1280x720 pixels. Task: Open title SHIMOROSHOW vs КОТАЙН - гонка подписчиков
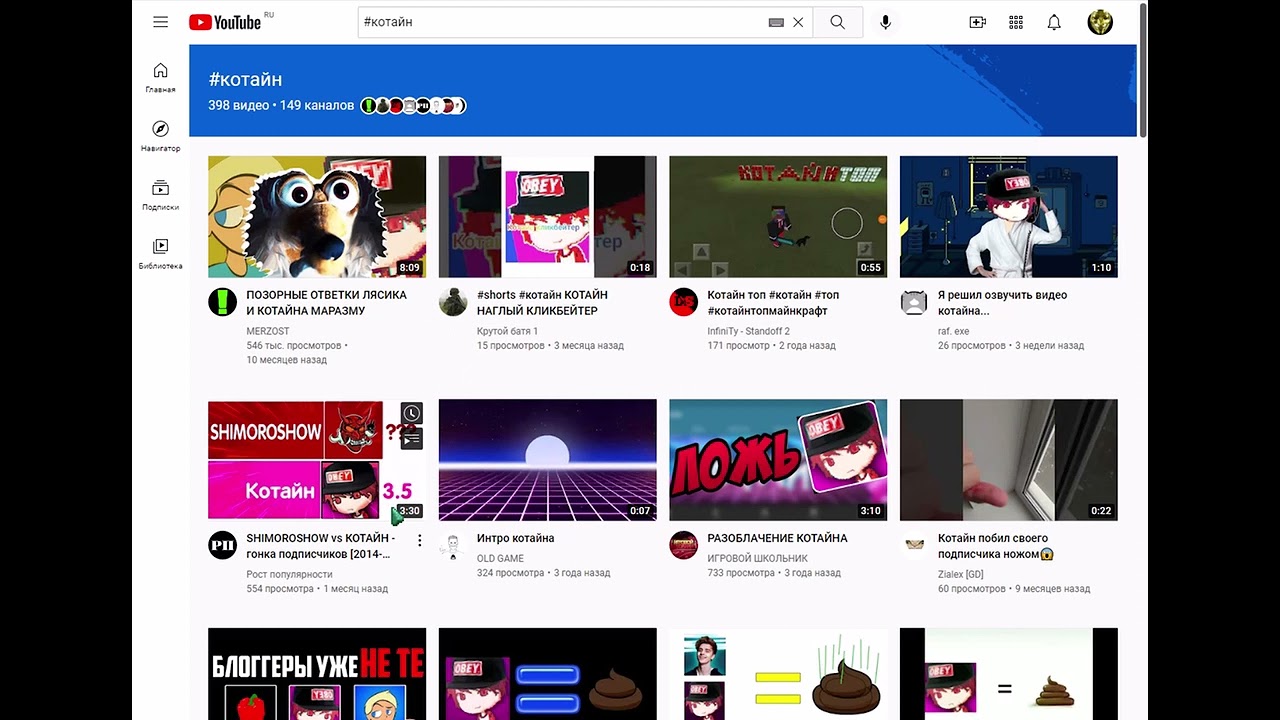point(320,546)
